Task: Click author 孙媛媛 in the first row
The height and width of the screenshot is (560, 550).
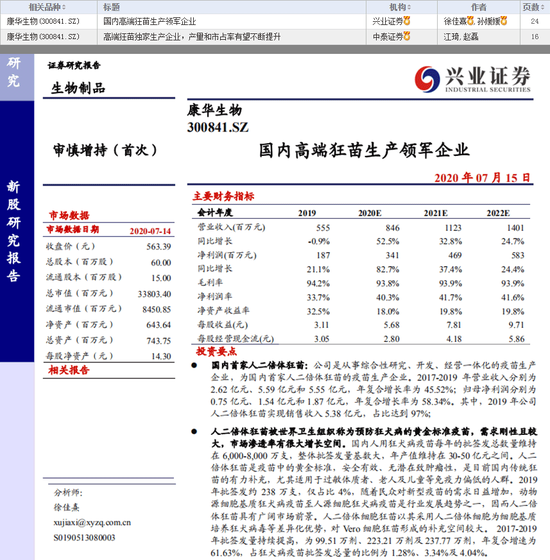Action: point(489,21)
